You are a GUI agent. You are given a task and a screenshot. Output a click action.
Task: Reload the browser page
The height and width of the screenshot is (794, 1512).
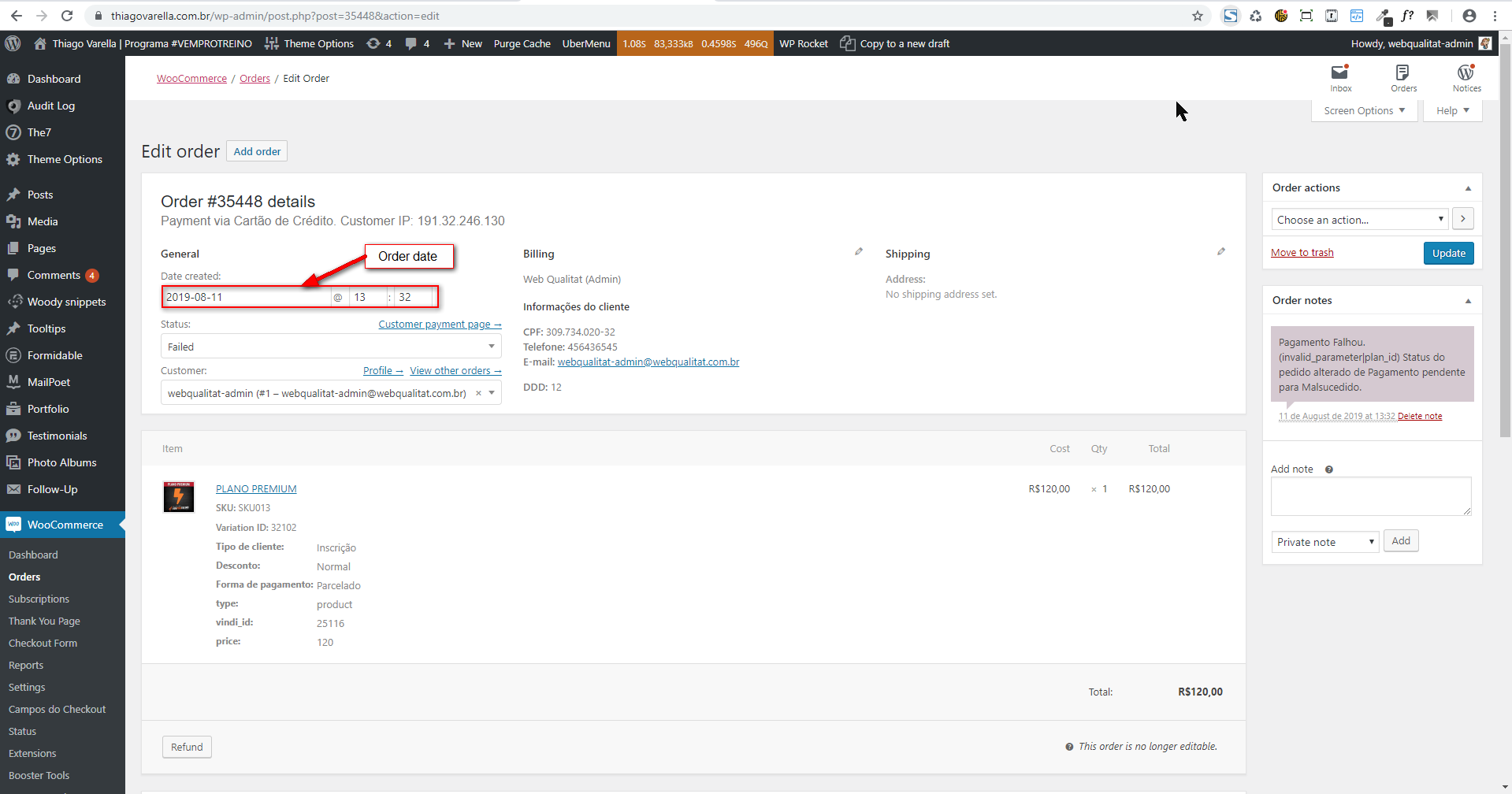(x=67, y=16)
